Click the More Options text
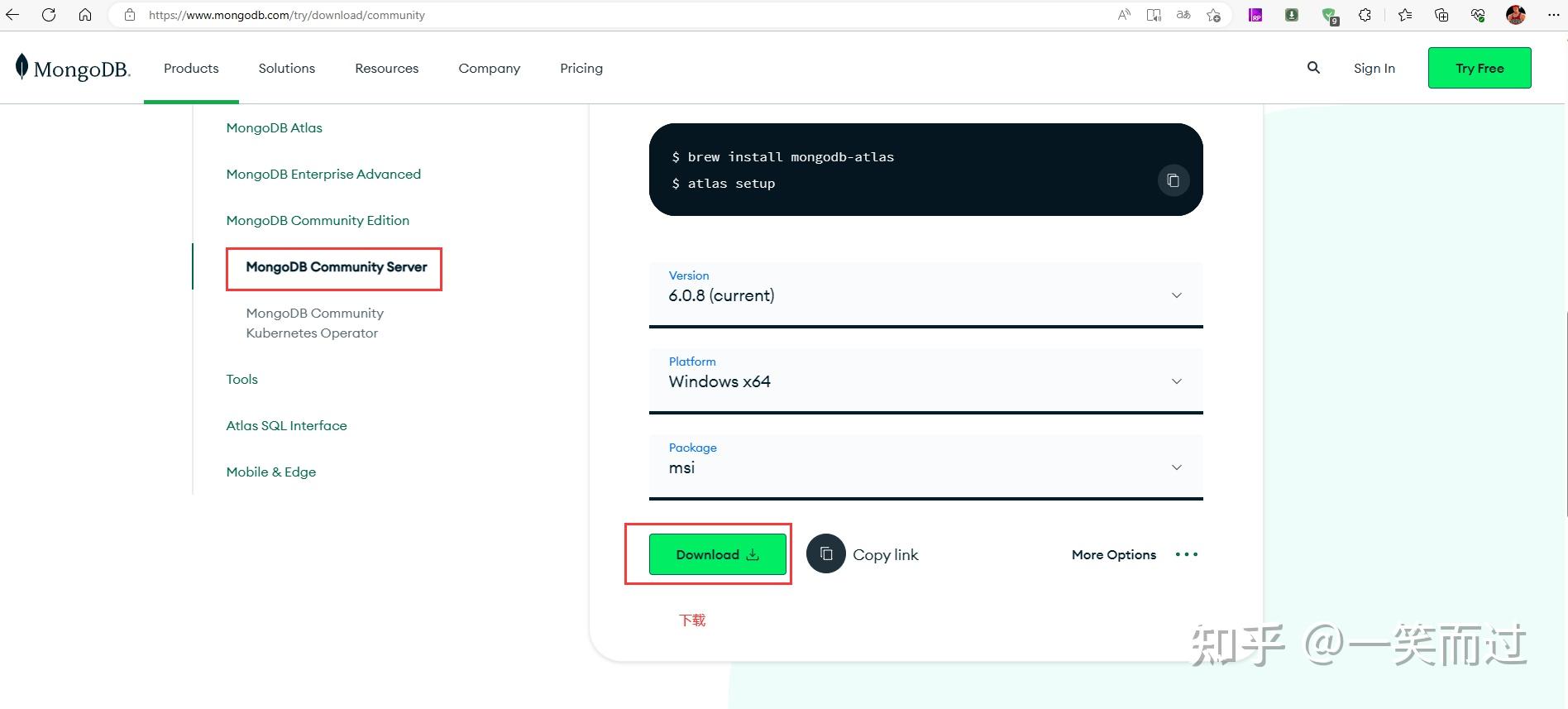Viewport: 1568px width, 709px height. click(x=1114, y=554)
